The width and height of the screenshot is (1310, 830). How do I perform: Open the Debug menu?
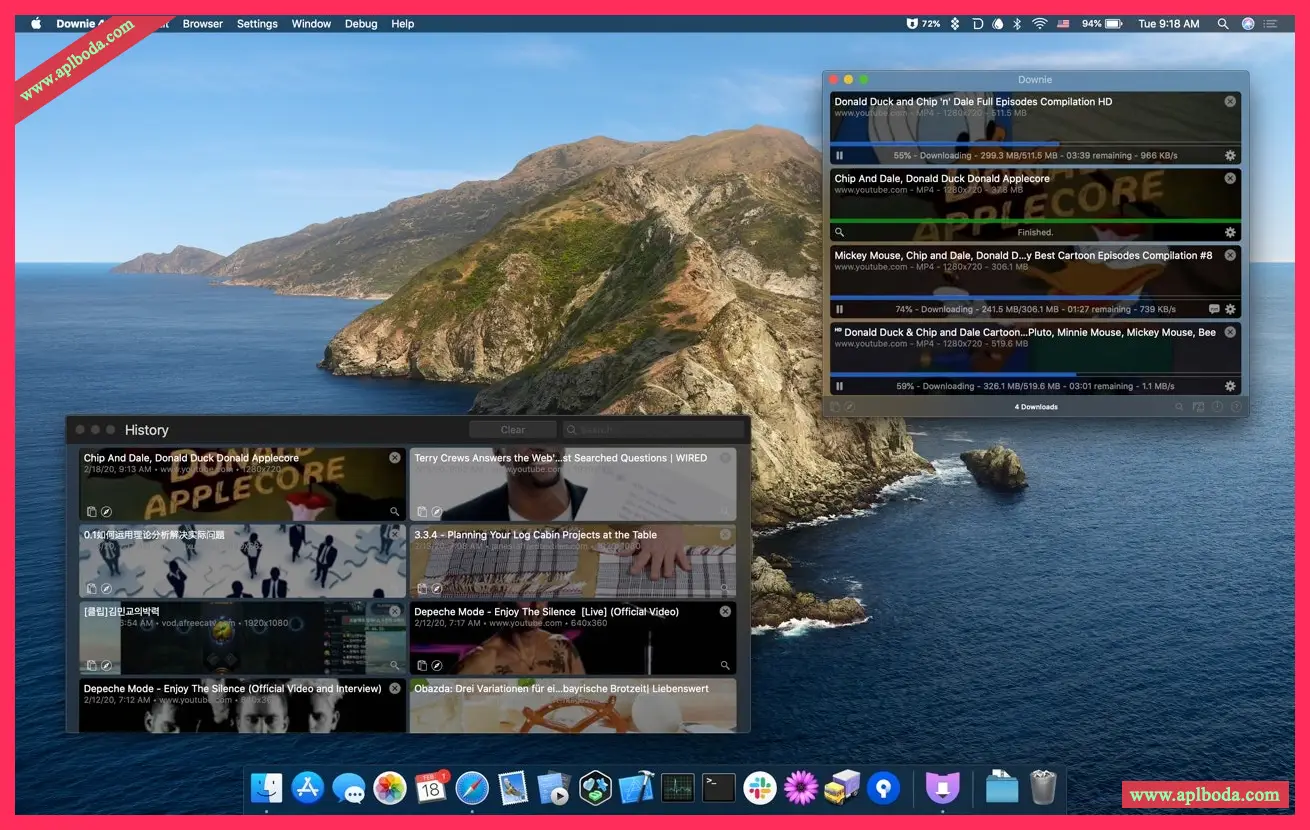[x=361, y=23]
